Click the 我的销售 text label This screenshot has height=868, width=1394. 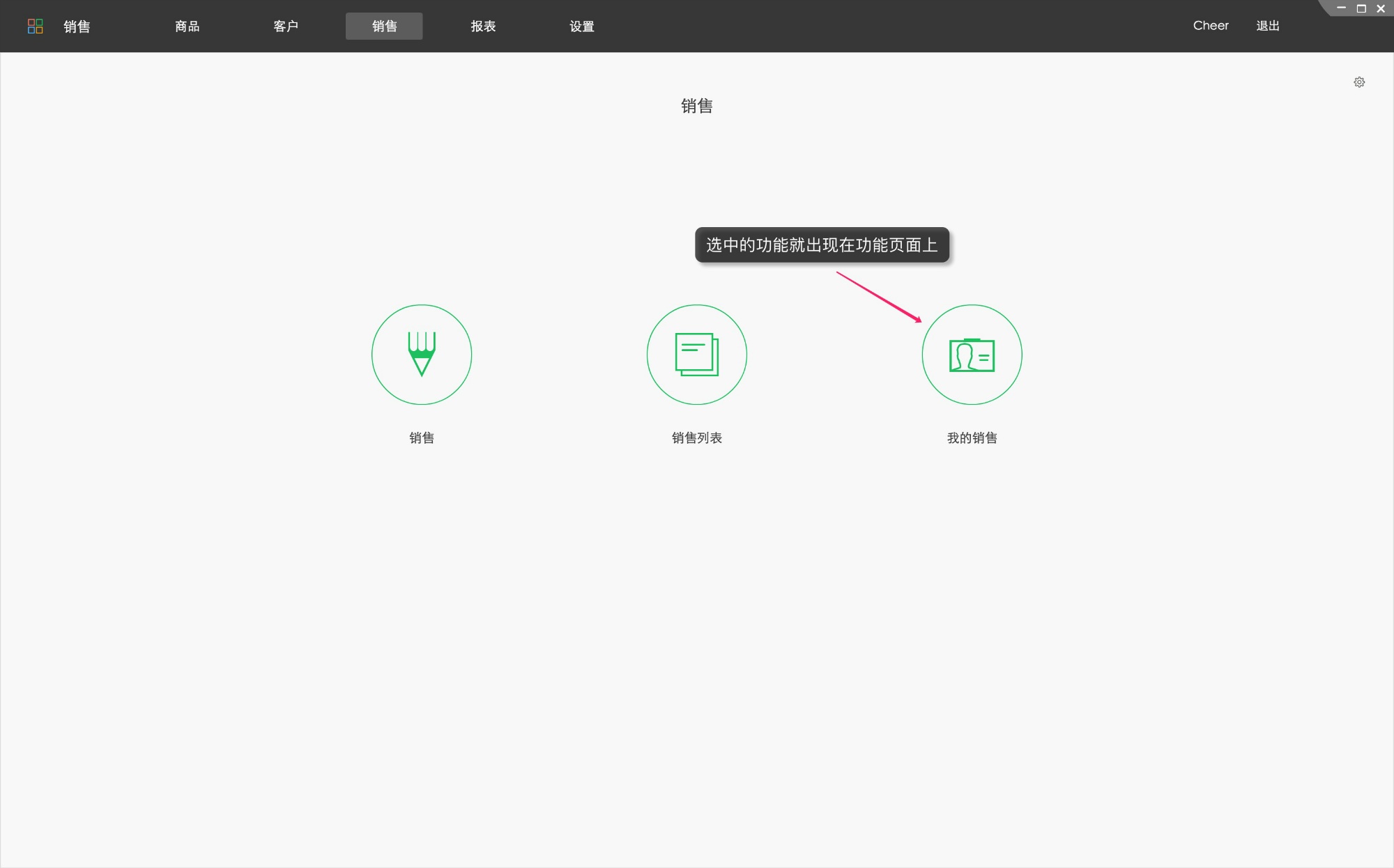(972, 437)
